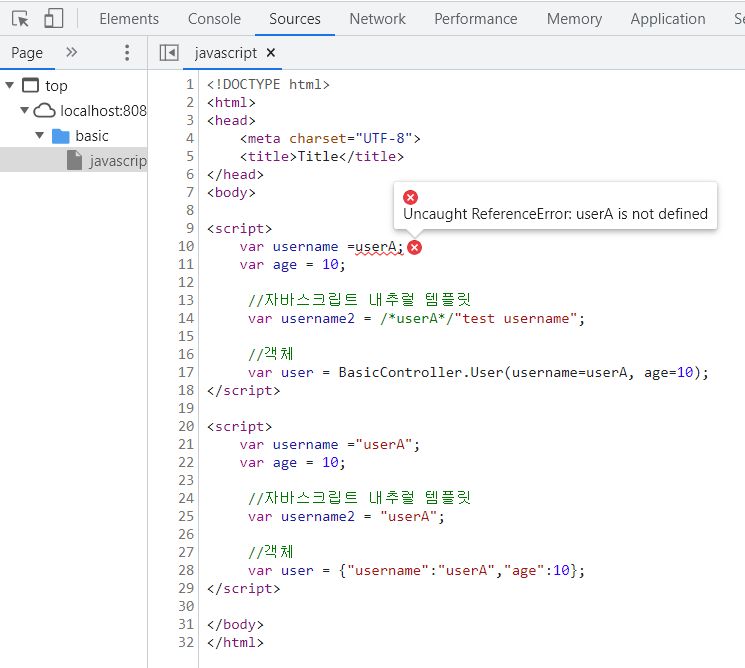
Task: Click the opening <script> tag on line 20
Action: click(239, 427)
